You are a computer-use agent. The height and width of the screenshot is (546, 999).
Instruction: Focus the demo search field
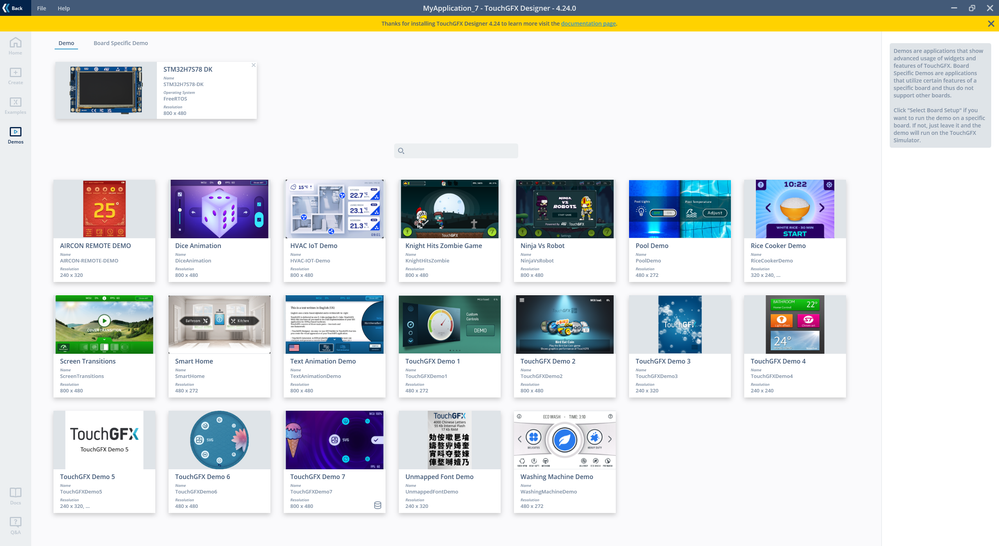click(x=456, y=151)
